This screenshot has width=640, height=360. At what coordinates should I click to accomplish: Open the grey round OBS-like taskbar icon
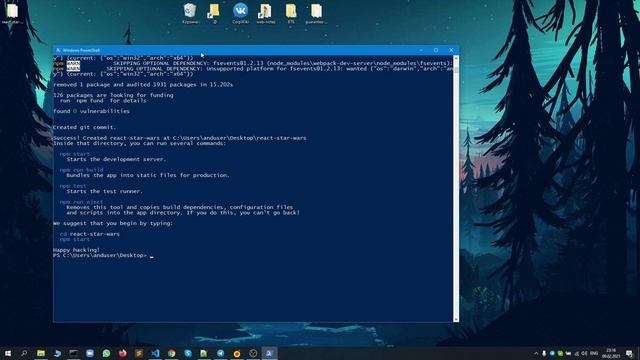253,353
